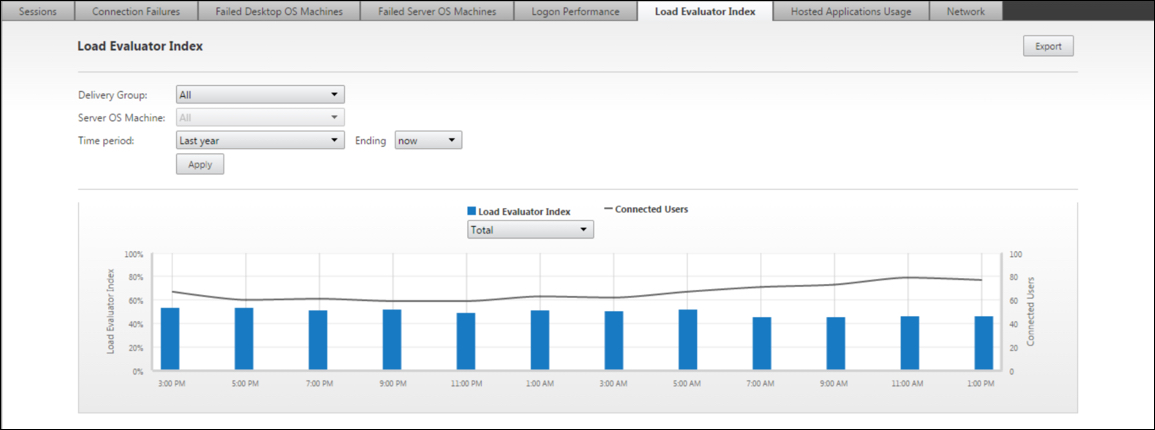Click the Apply button
Viewport: 1155px width, 430px height.
point(200,164)
